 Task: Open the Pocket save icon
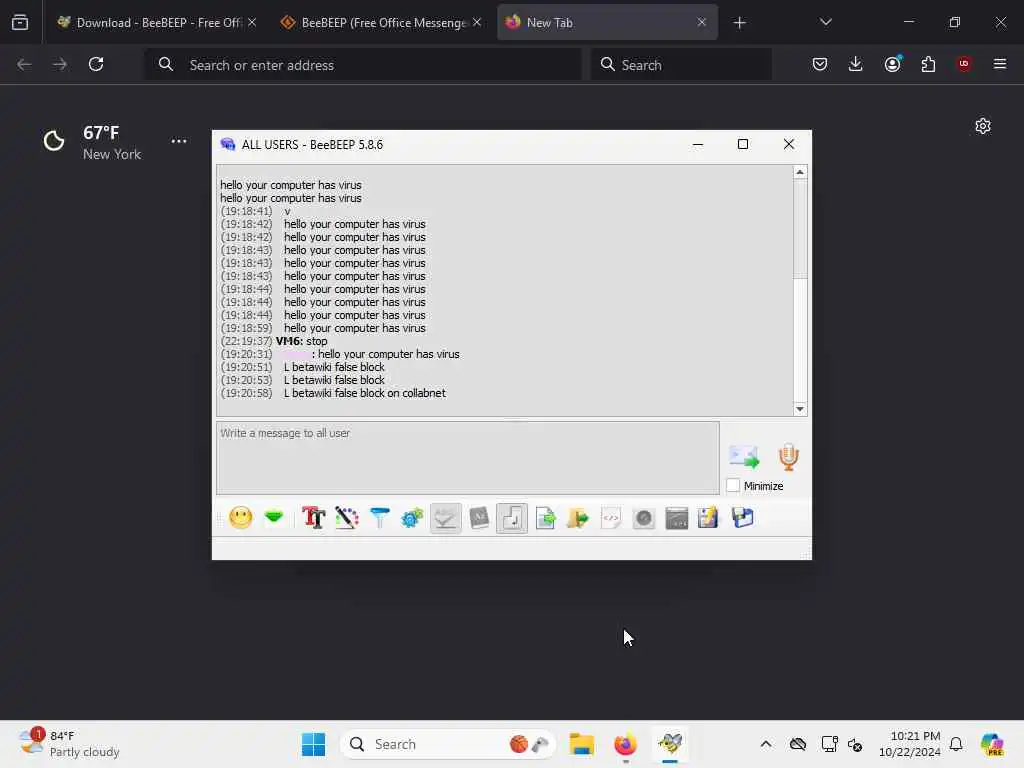820,64
